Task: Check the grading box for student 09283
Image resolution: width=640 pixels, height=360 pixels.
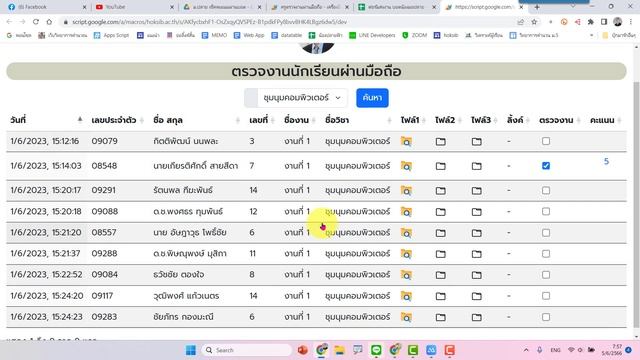Action: (x=546, y=317)
